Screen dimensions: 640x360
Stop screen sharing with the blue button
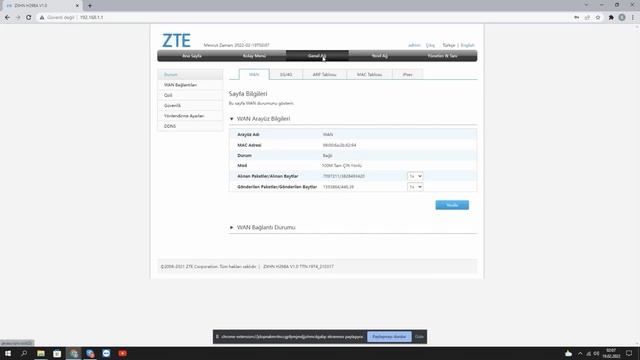point(389,337)
